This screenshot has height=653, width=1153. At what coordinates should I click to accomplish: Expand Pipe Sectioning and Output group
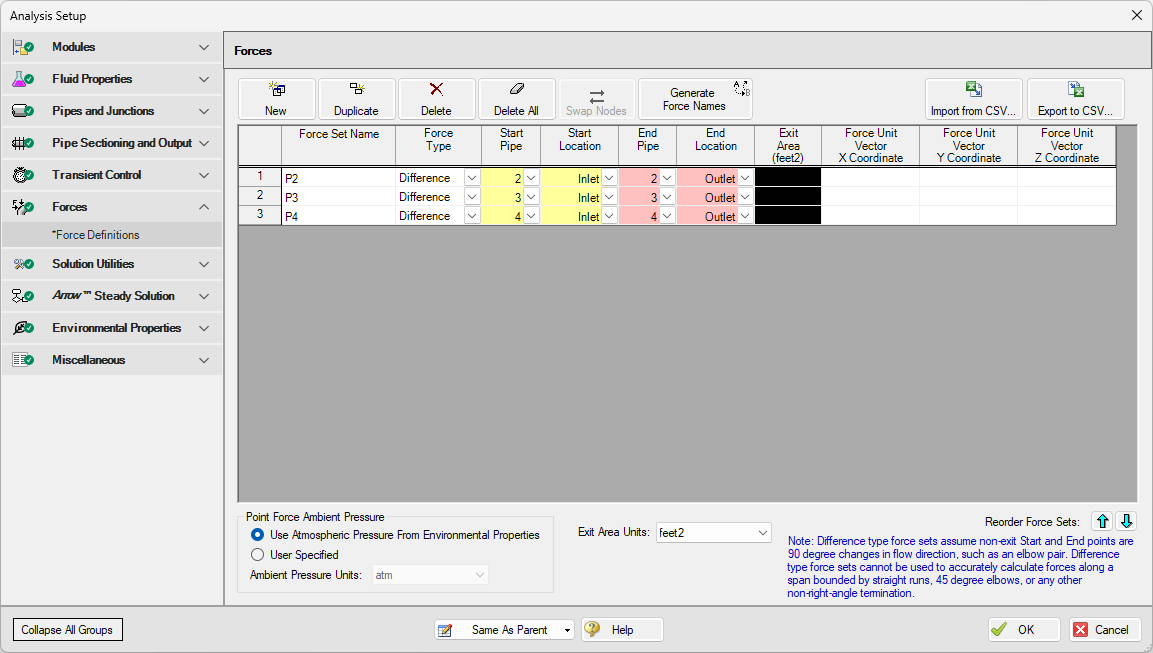204,143
